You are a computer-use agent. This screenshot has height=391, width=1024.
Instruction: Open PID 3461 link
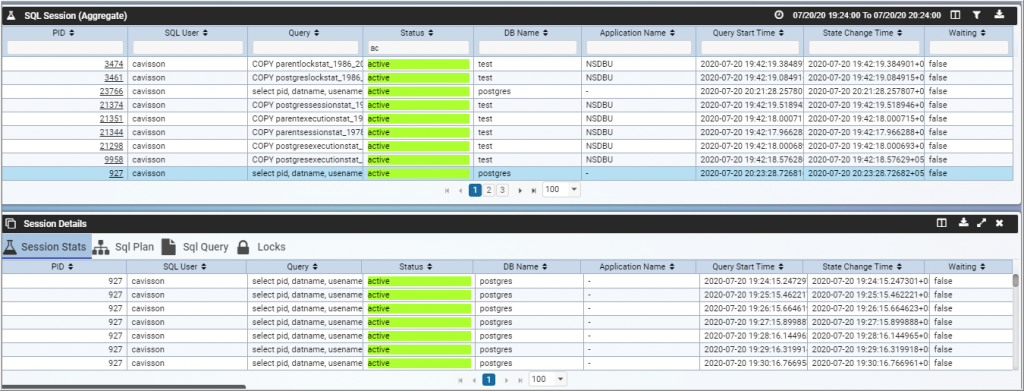point(114,78)
